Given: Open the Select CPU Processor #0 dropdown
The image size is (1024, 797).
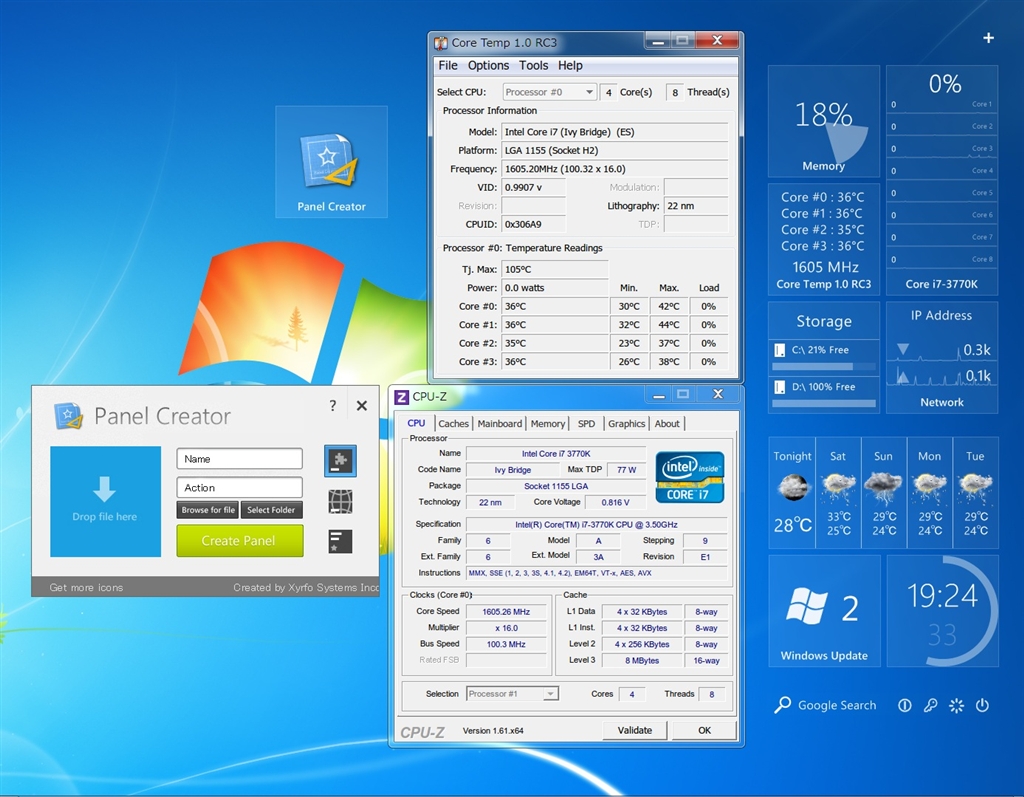Looking at the screenshot, I should 549,92.
